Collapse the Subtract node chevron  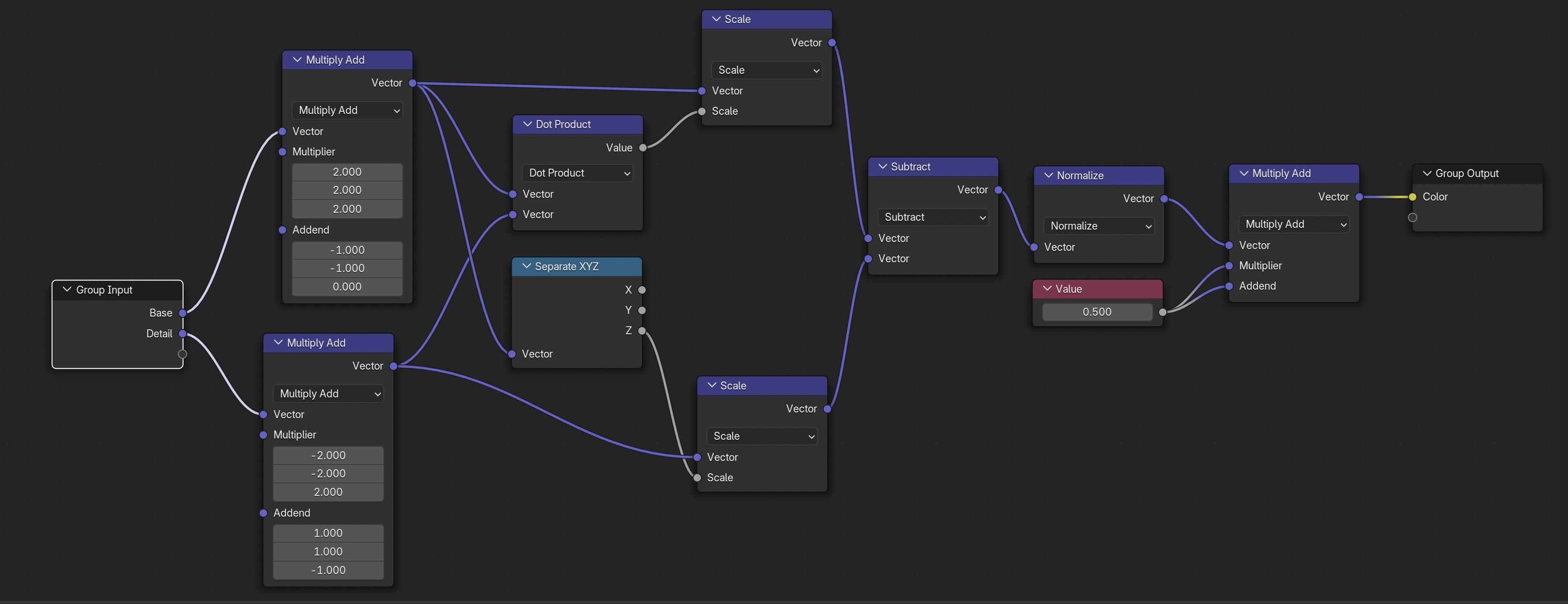[883, 166]
